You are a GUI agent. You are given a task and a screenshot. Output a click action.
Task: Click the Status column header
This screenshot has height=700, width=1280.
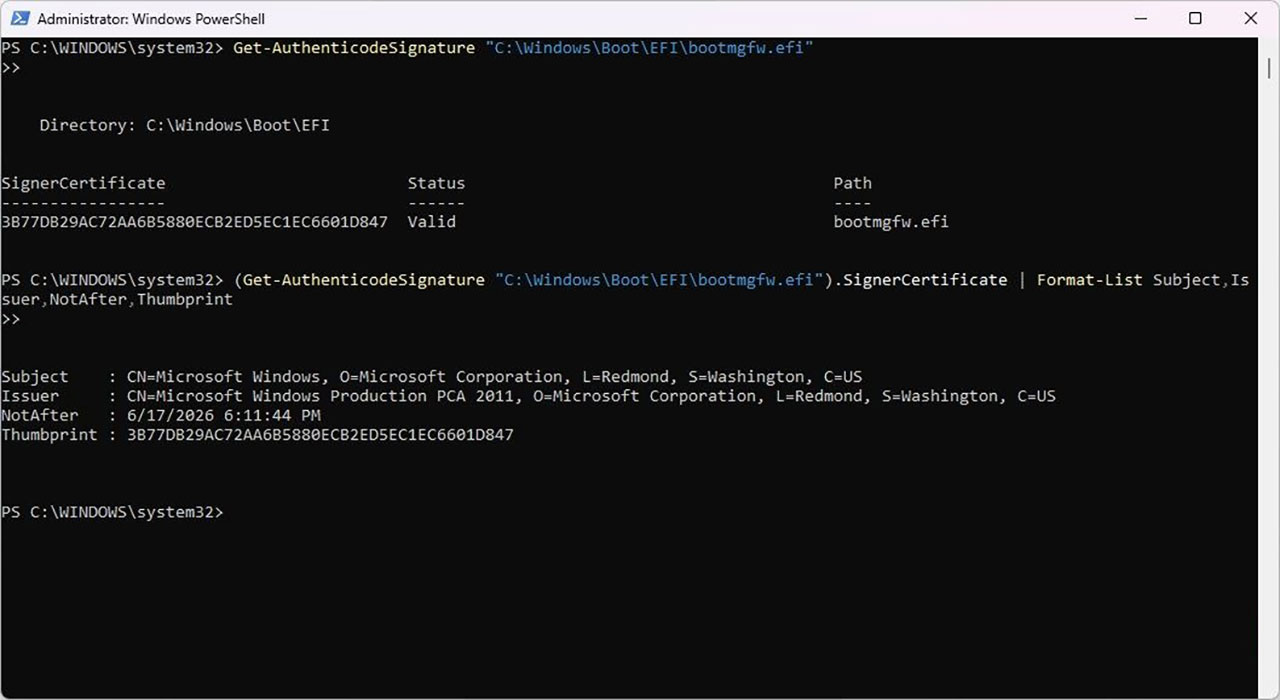[436, 183]
